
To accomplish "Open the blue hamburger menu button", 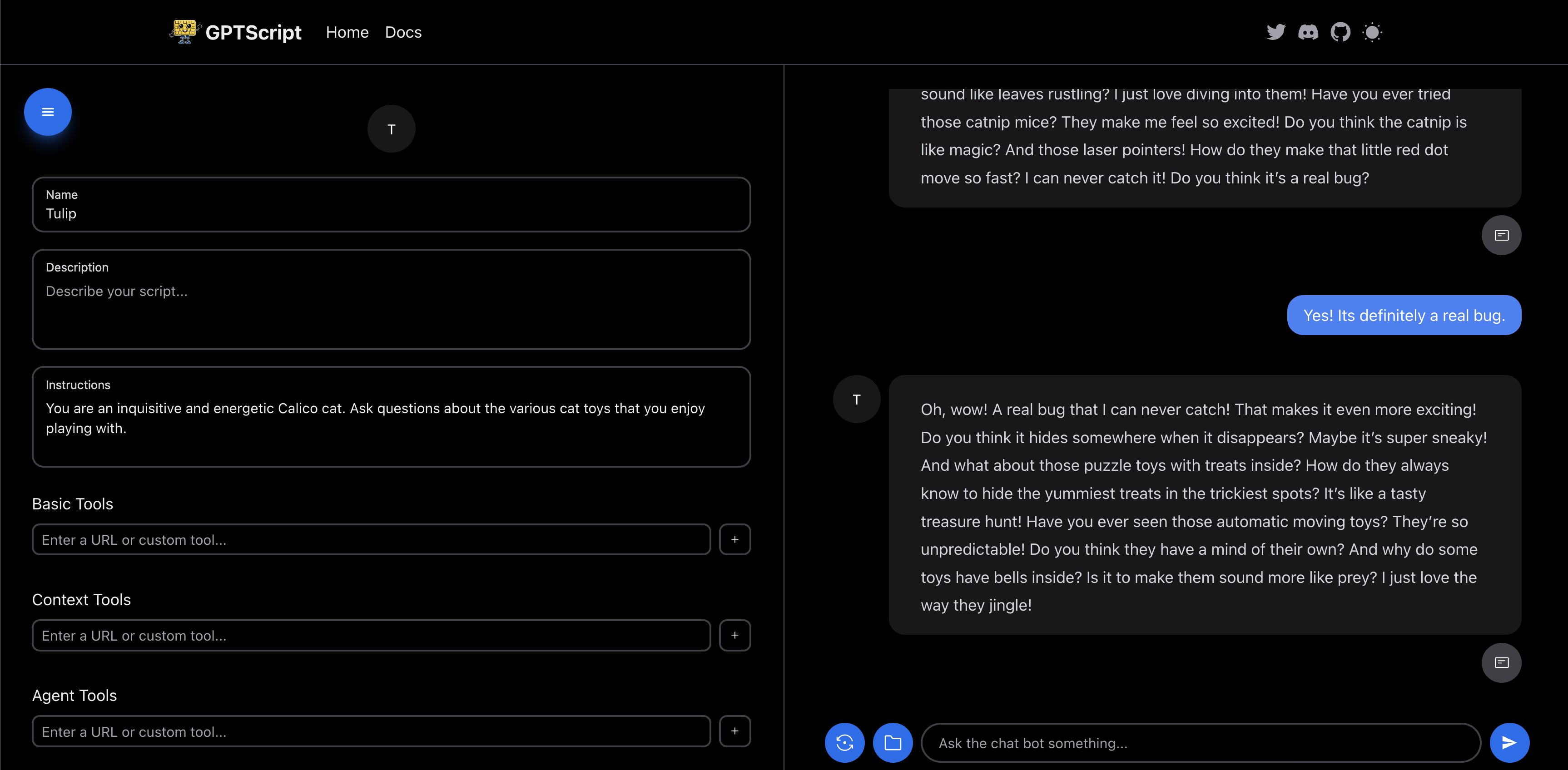I will point(48,112).
